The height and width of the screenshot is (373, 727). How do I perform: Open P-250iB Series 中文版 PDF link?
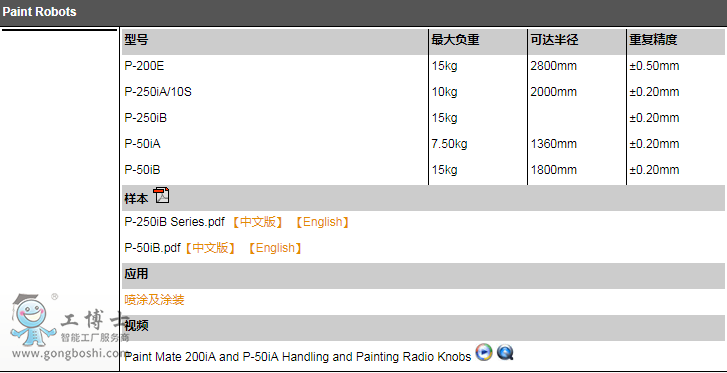coord(257,222)
